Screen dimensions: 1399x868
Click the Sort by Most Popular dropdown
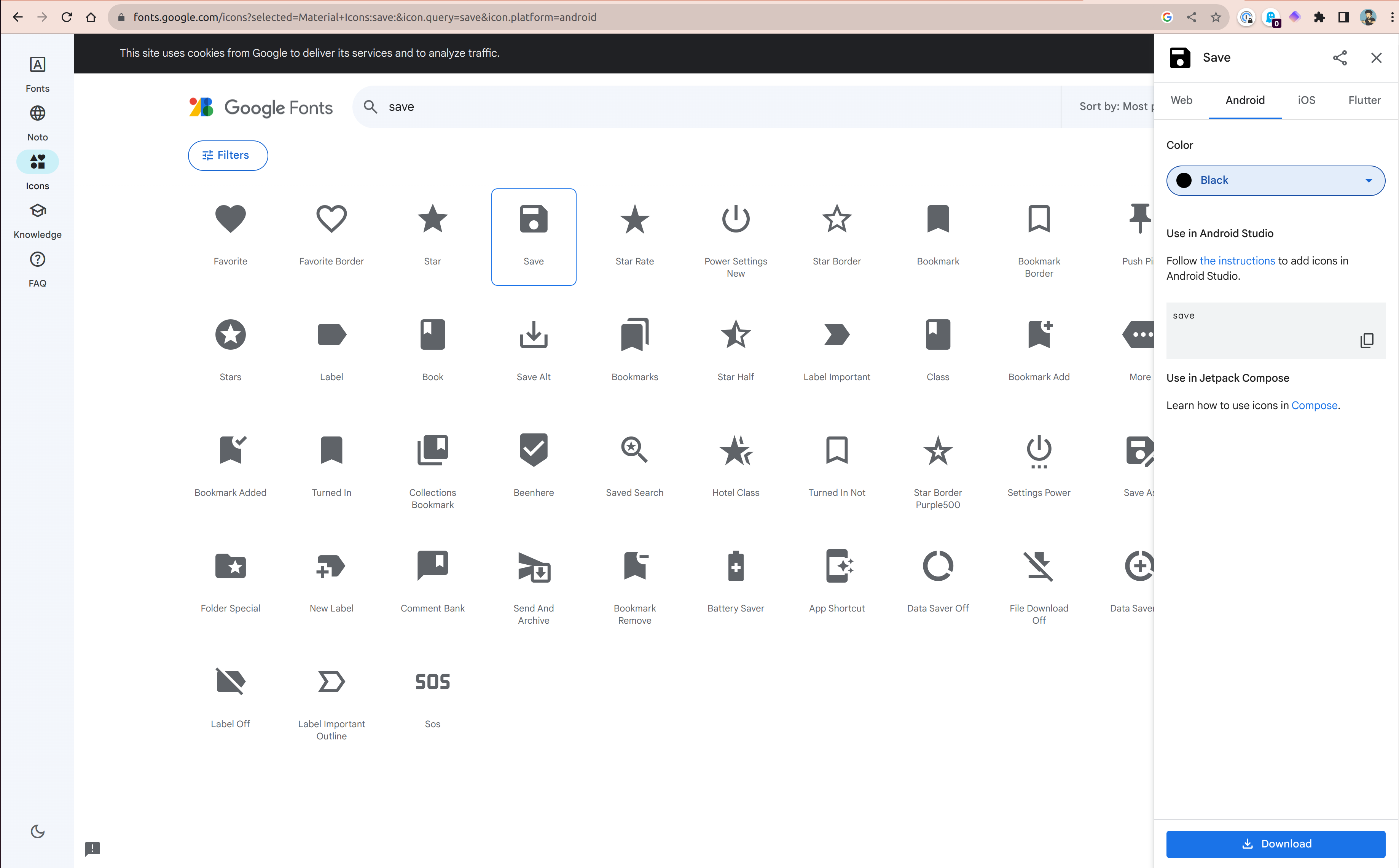(x=1114, y=107)
